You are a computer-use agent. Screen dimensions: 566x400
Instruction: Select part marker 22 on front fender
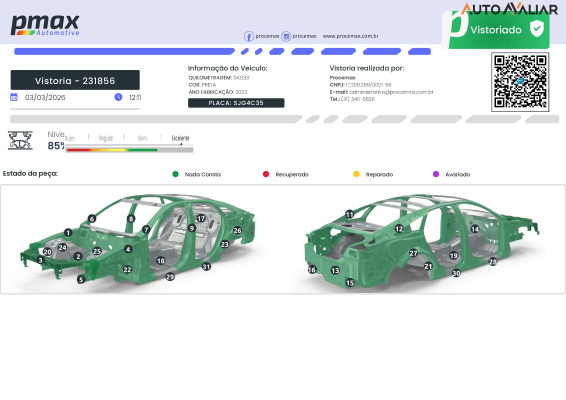click(127, 270)
